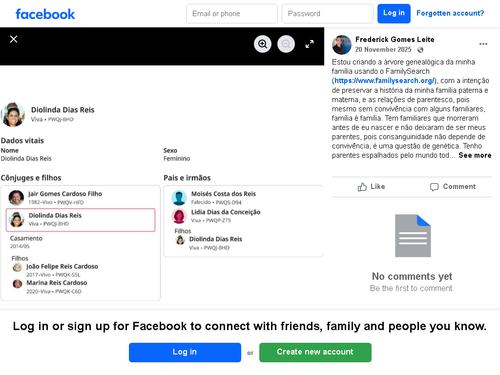
Task: Focus the Email or phone field
Action: click(x=232, y=14)
